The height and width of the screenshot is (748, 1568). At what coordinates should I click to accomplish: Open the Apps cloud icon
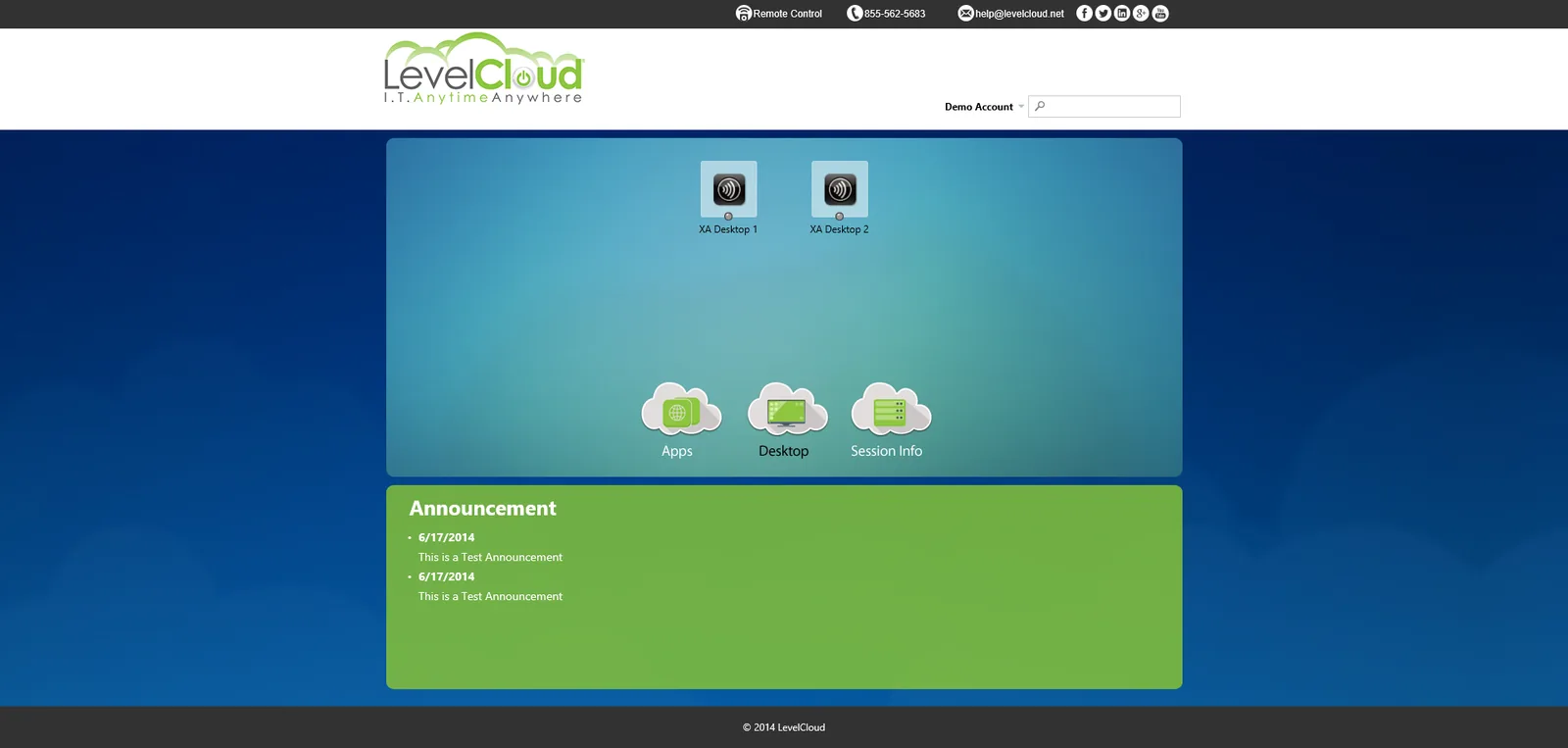[681, 409]
